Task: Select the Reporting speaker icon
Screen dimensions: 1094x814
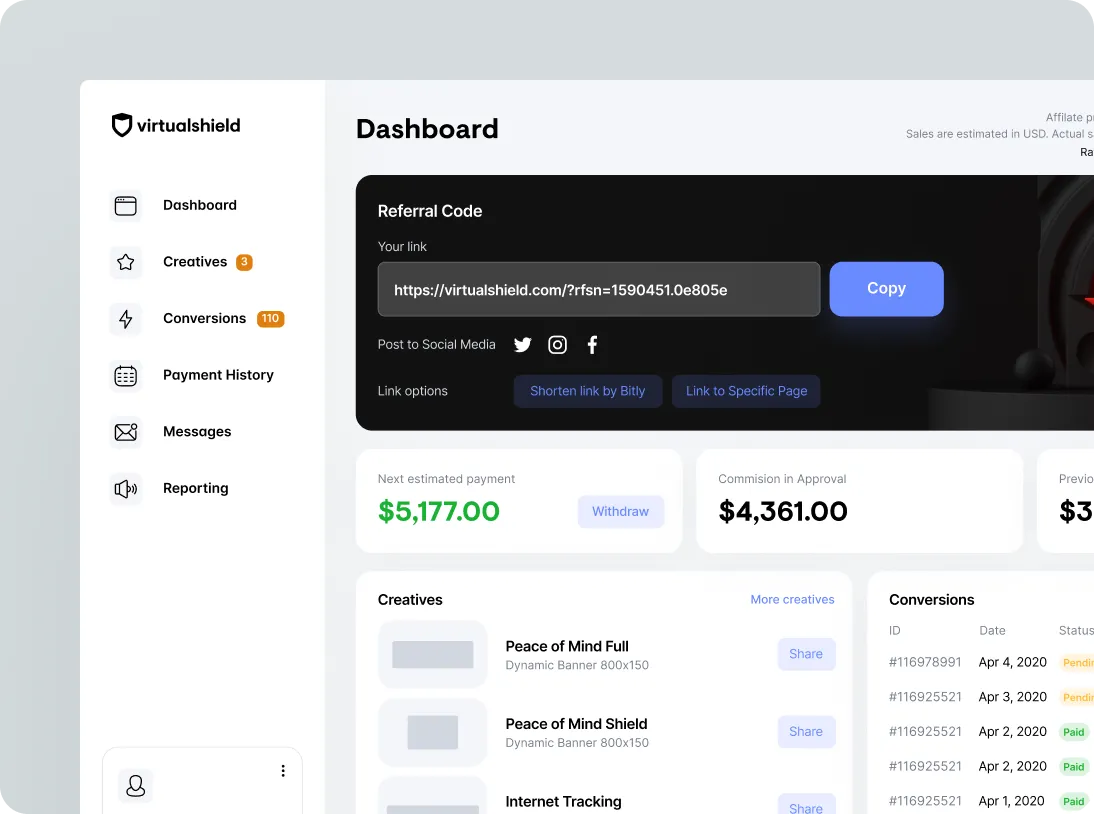Action: [125, 488]
